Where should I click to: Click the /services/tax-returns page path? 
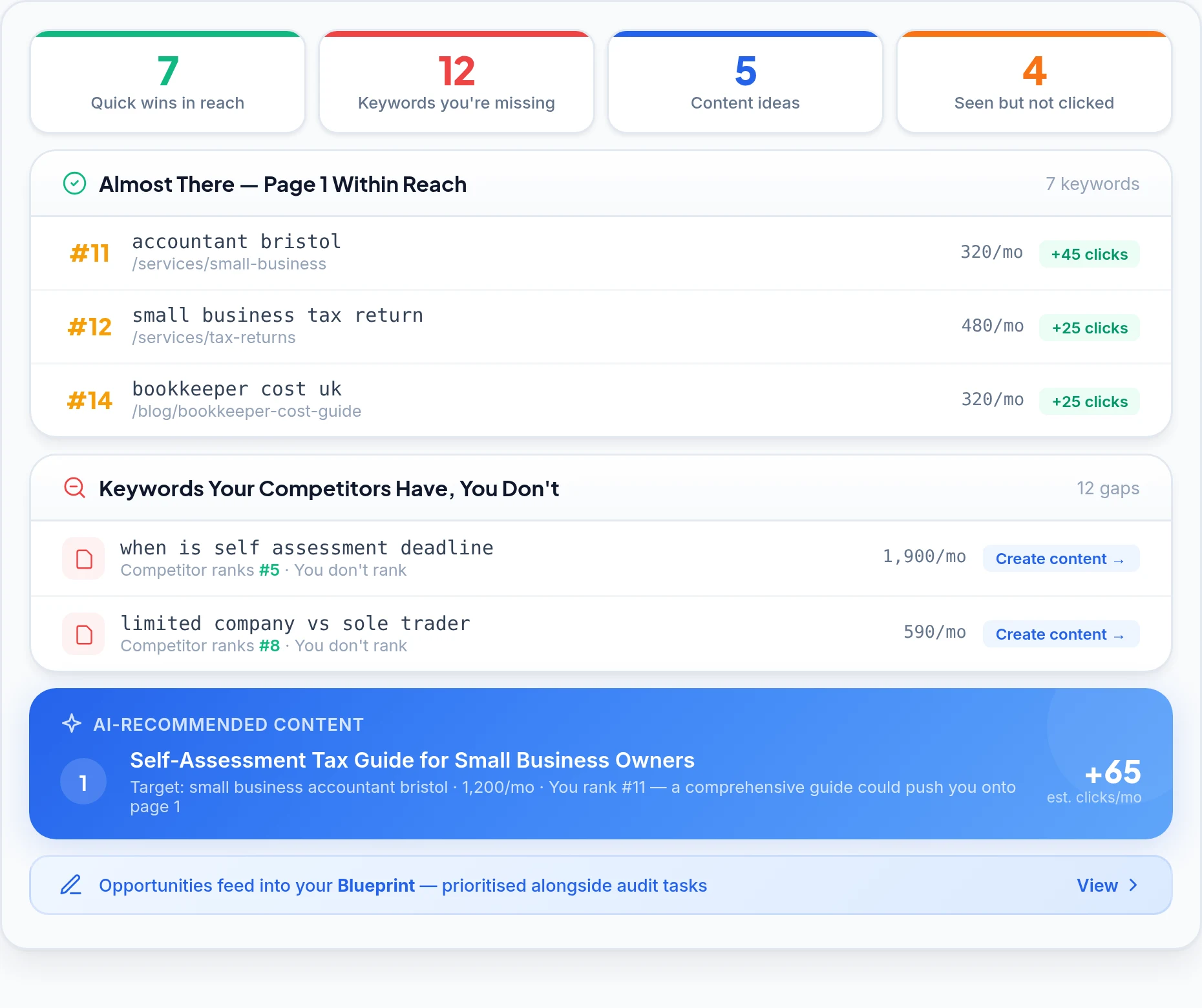[214, 338]
